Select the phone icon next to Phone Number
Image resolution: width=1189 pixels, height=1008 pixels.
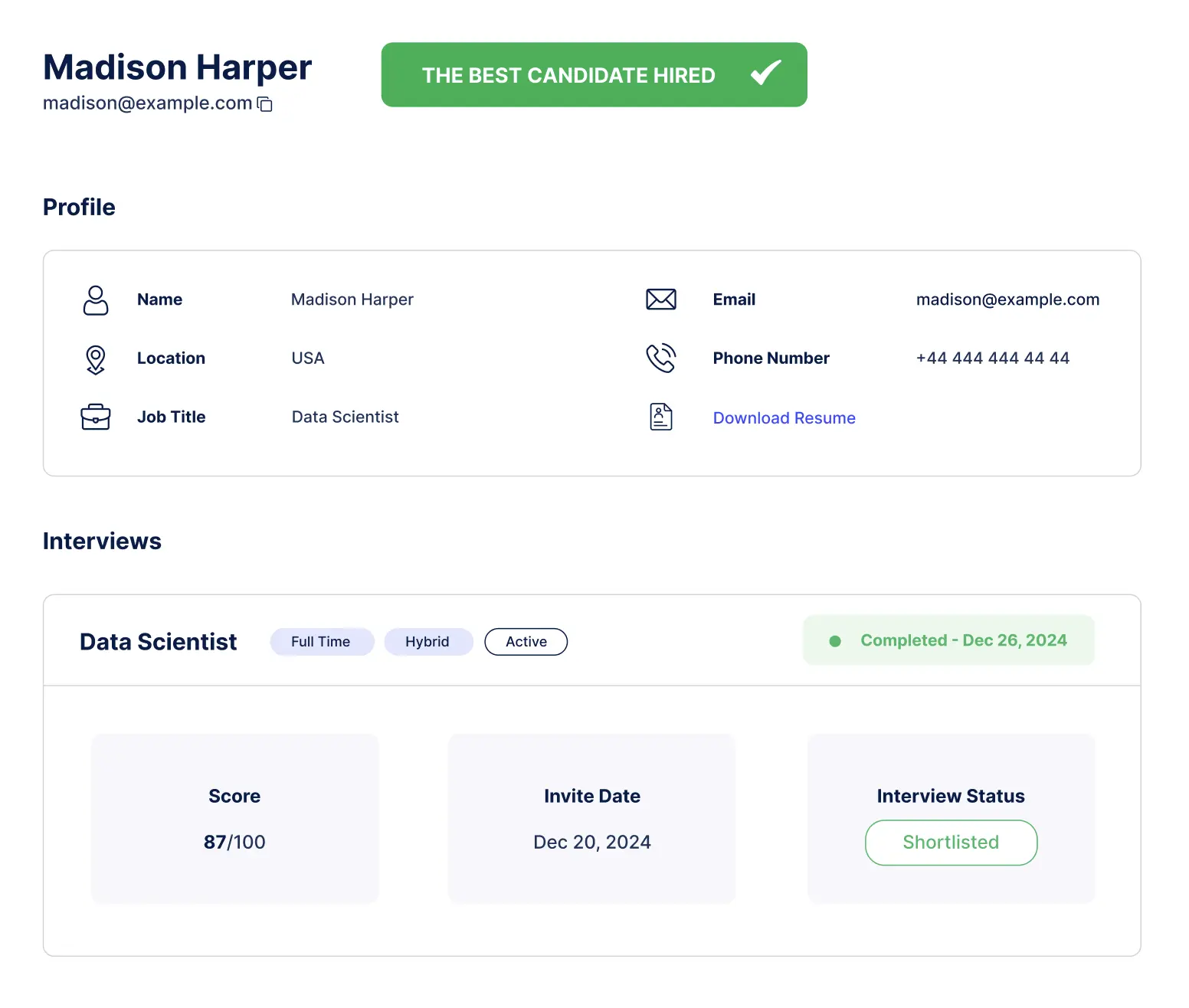tap(660, 358)
